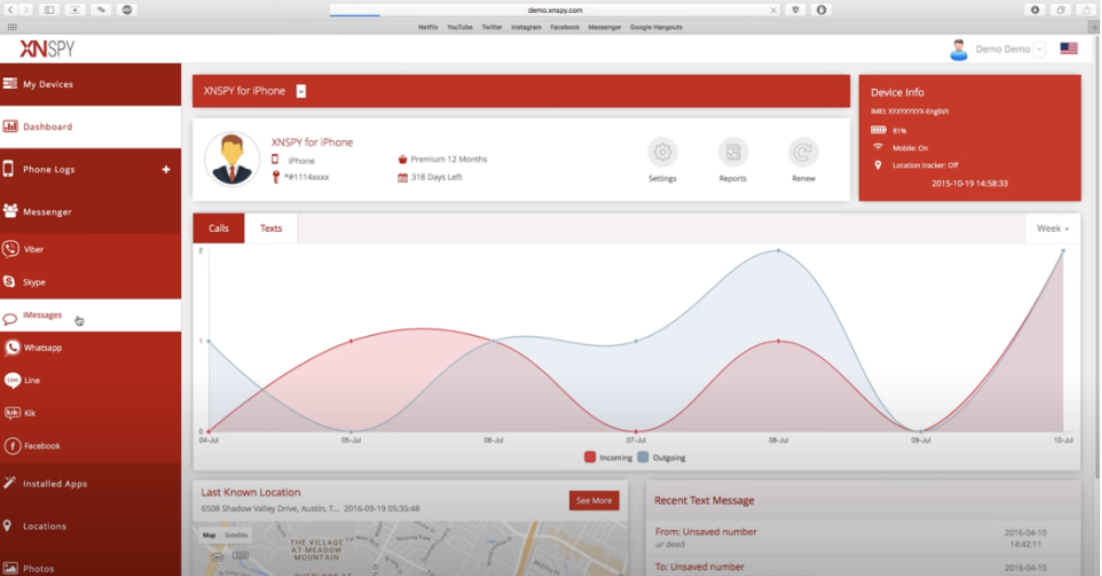The width and height of the screenshot is (1102, 576).
Task: Click the location map preview
Action: click(410, 549)
